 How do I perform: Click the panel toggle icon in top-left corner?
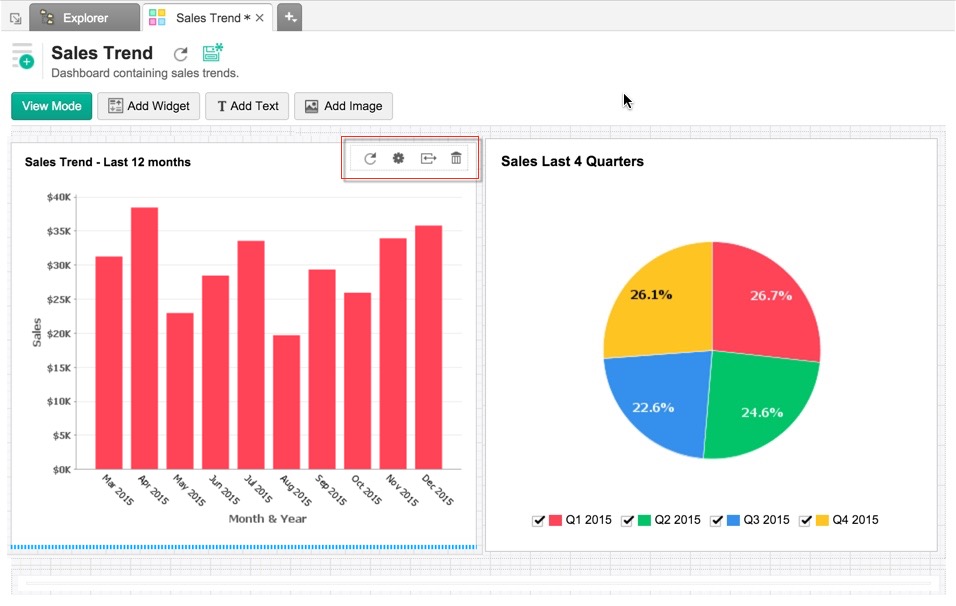[15, 16]
